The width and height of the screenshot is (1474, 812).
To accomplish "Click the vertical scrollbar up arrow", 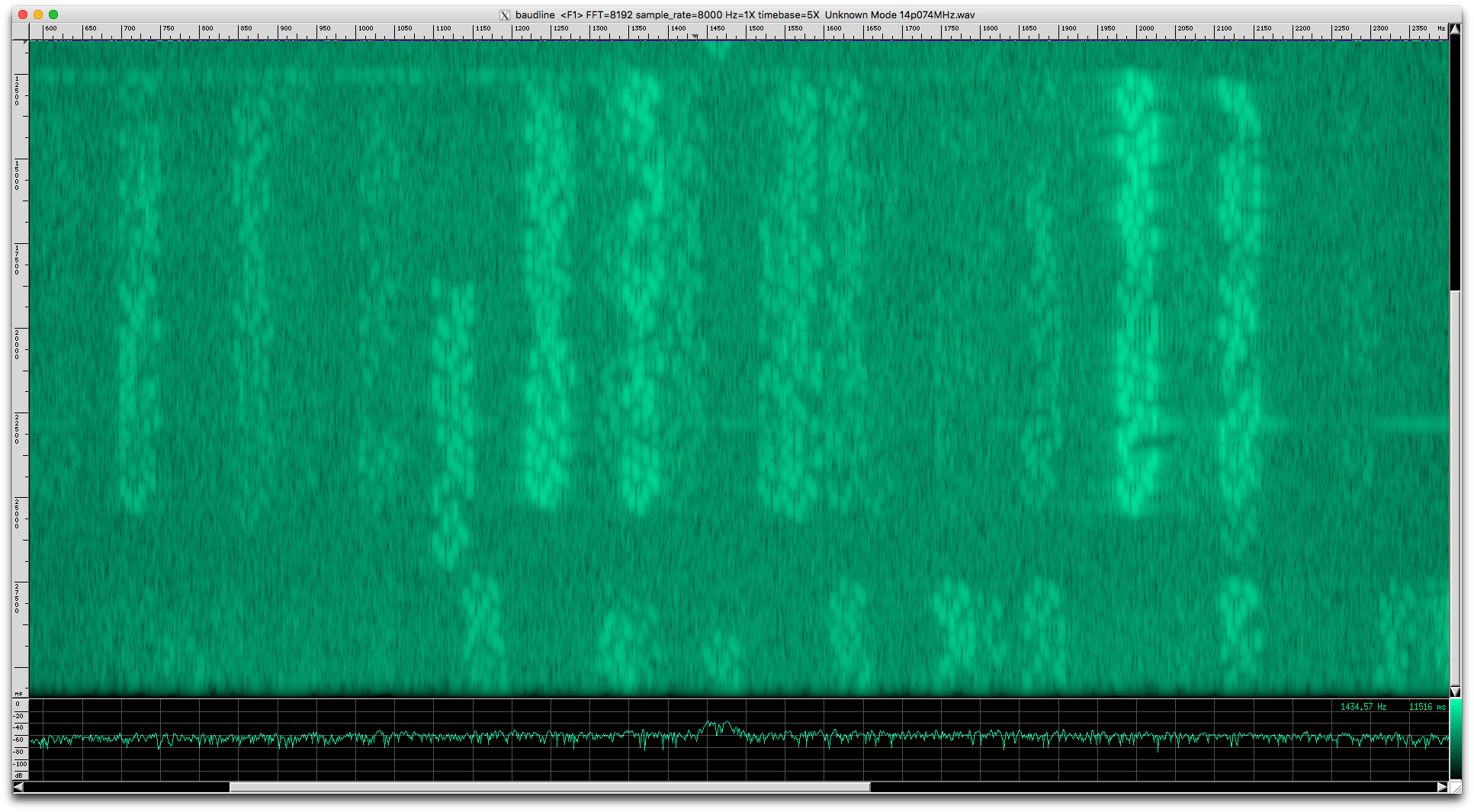I will click(x=1455, y=29).
